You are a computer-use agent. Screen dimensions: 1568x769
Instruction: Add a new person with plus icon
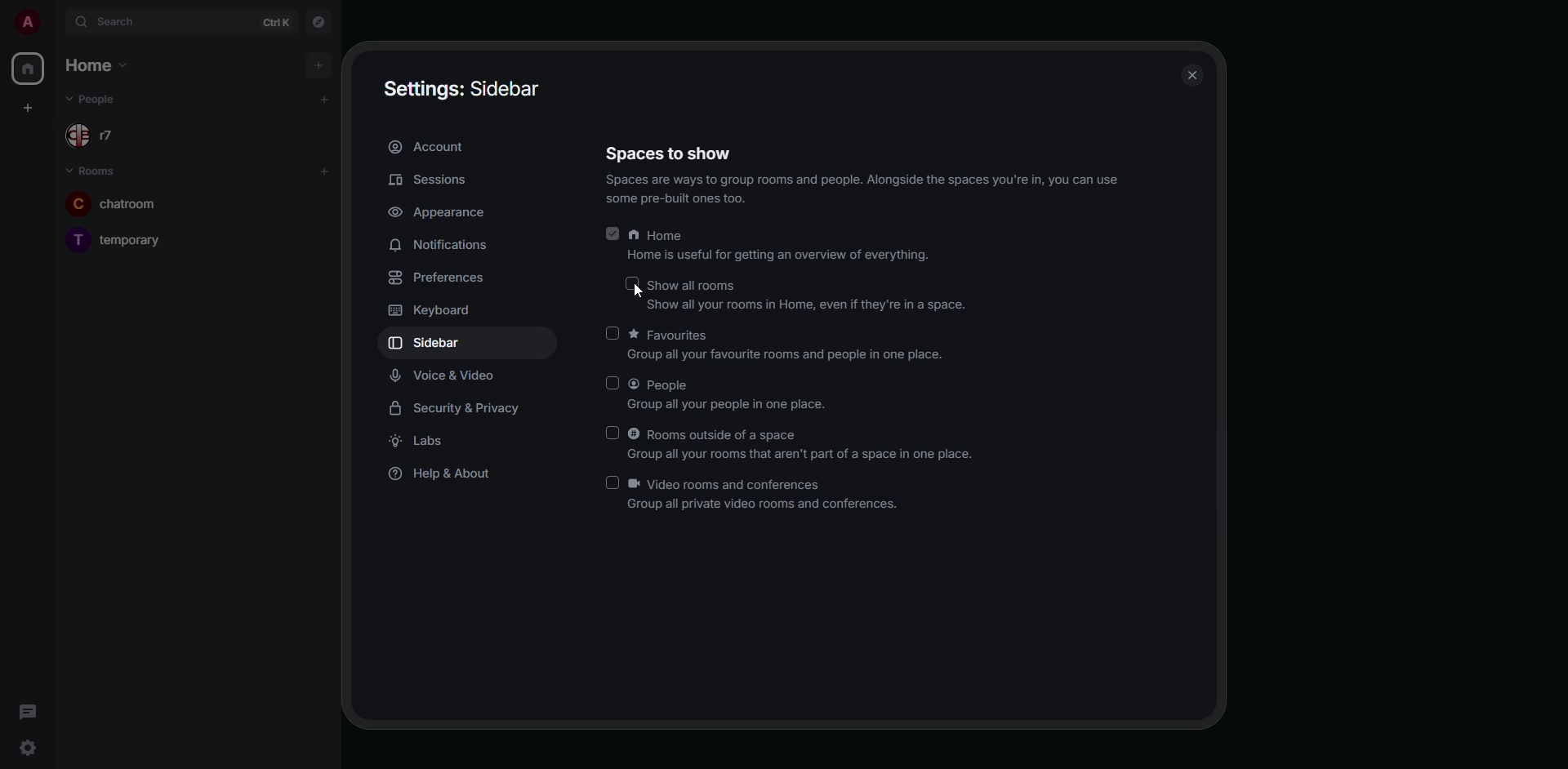click(325, 100)
